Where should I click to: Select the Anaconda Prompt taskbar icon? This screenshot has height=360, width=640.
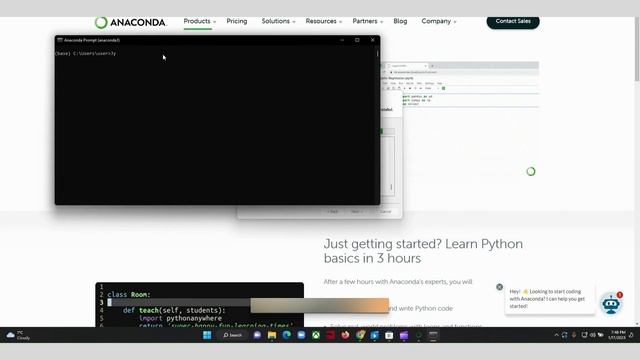(x=433, y=335)
